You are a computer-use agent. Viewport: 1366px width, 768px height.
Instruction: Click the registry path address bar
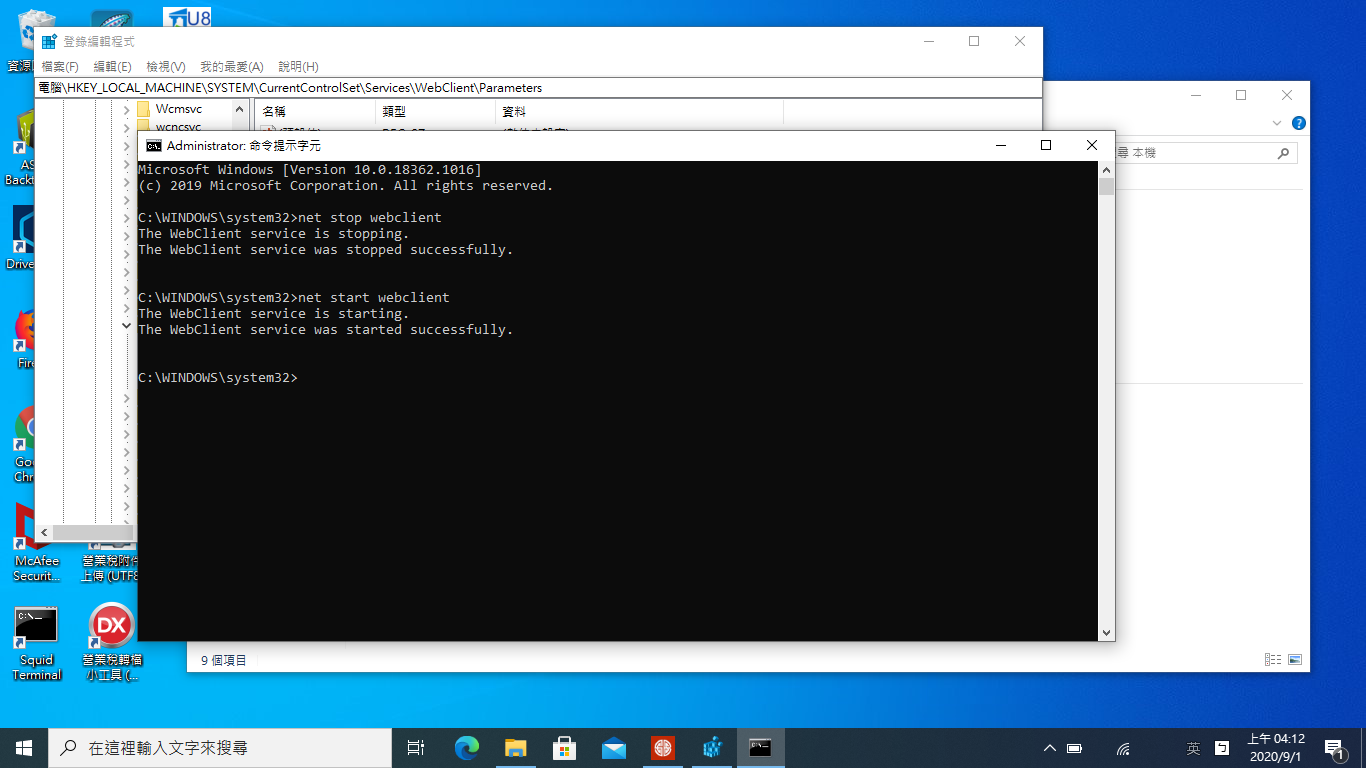(537, 88)
